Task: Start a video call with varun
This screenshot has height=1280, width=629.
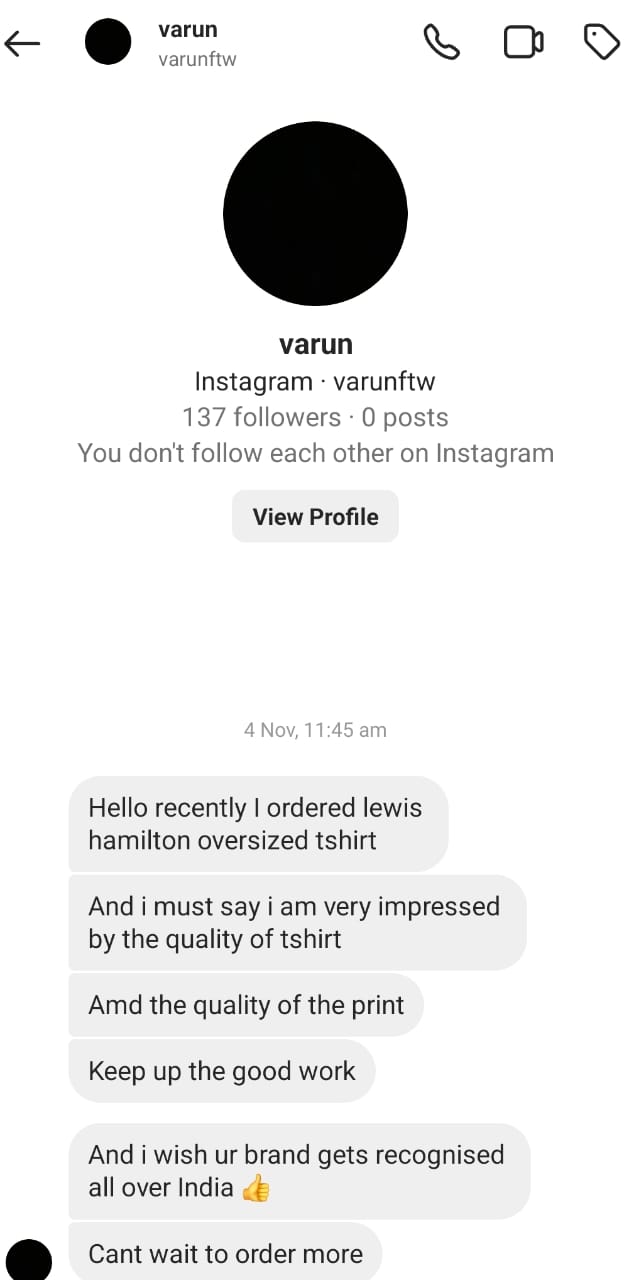Action: coord(523,42)
